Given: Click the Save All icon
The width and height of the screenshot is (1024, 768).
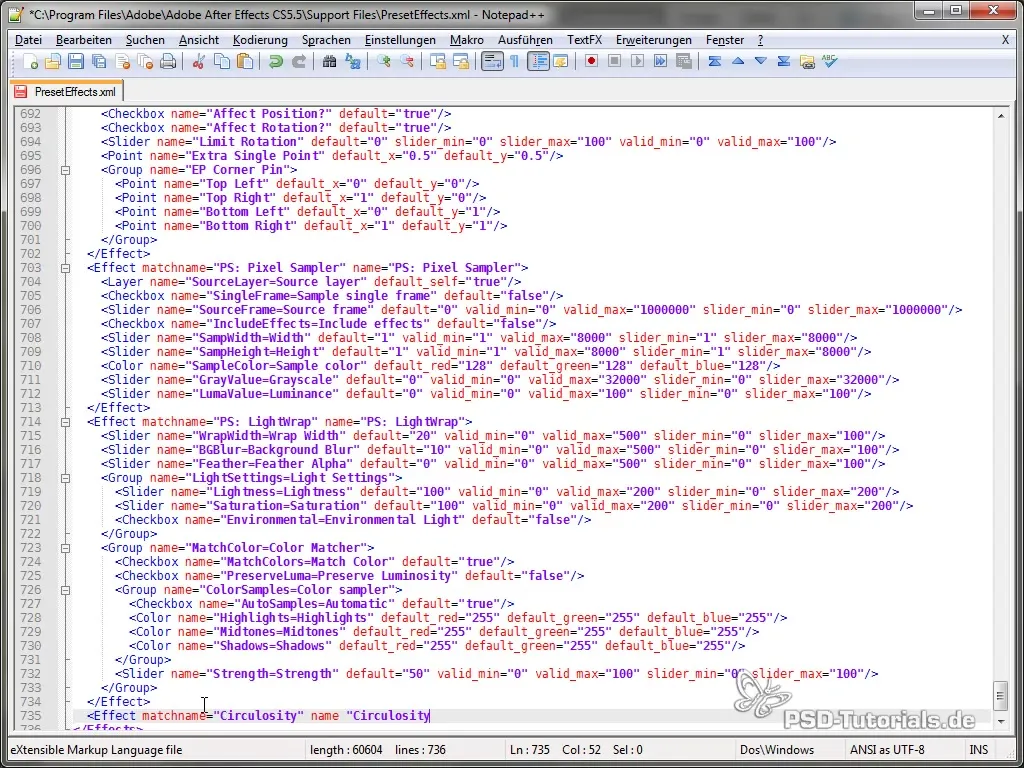Looking at the screenshot, I should pos(99,62).
